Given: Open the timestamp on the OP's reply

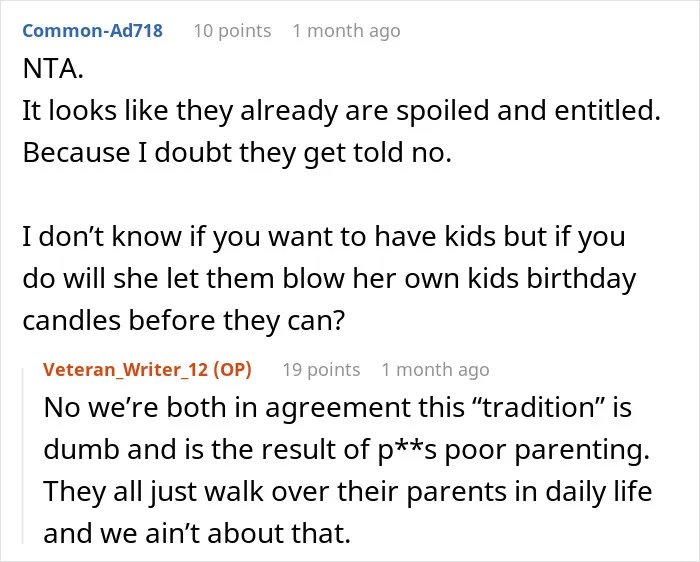Looking at the screenshot, I should click(x=435, y=370).
